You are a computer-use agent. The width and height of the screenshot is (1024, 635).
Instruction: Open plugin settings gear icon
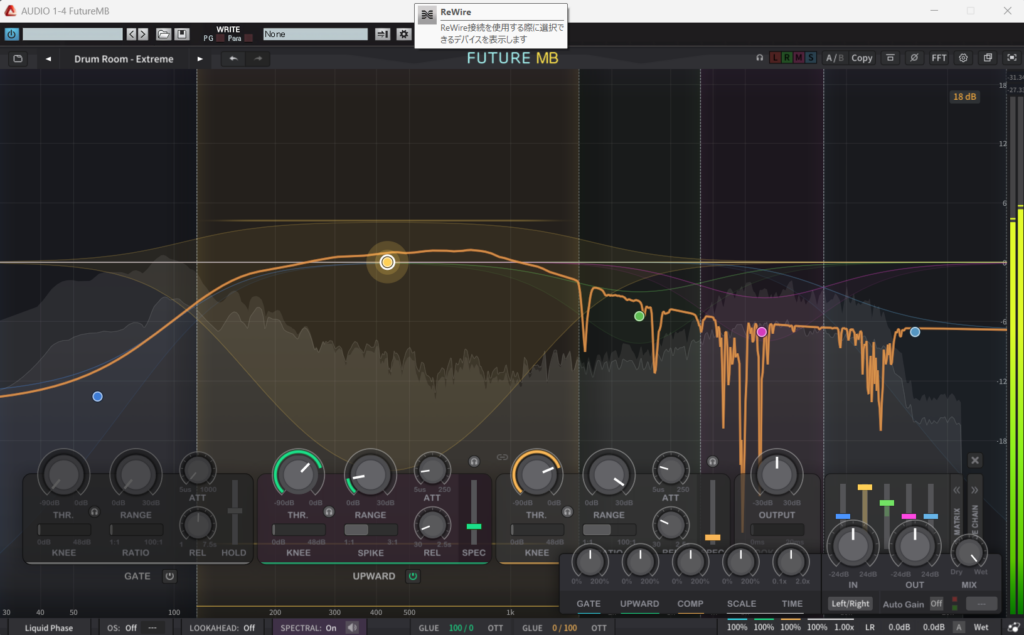click(x=963, y=58)
